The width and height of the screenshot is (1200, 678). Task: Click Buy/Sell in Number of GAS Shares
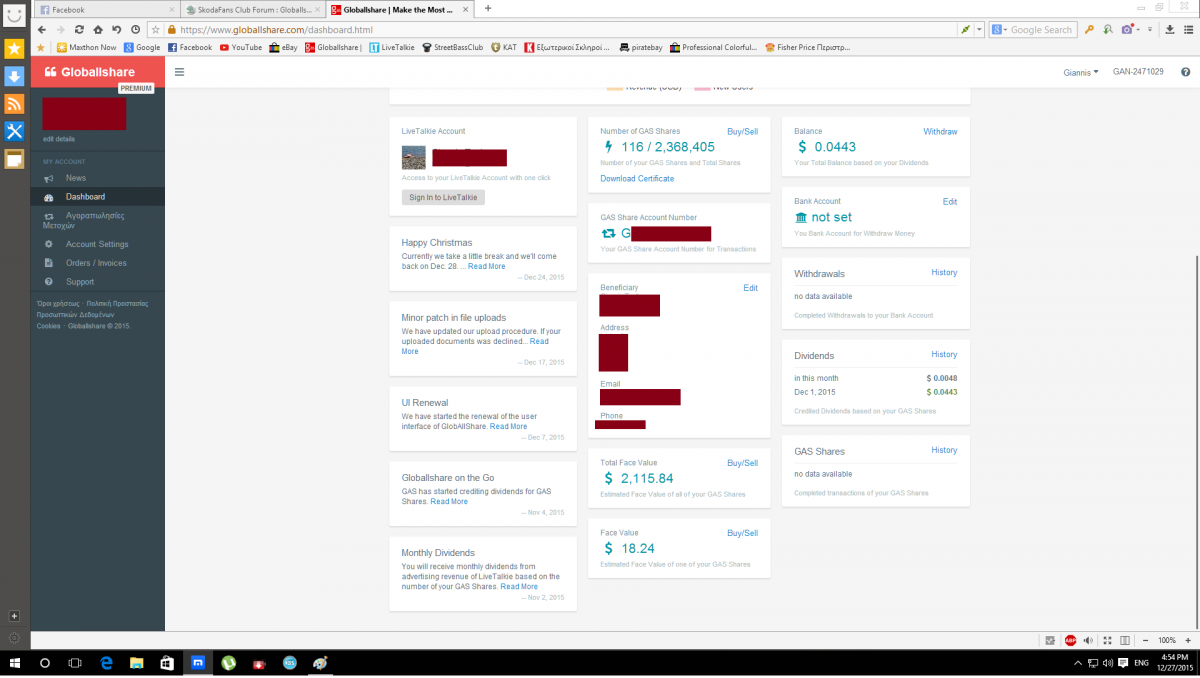(x=742, y=132)
